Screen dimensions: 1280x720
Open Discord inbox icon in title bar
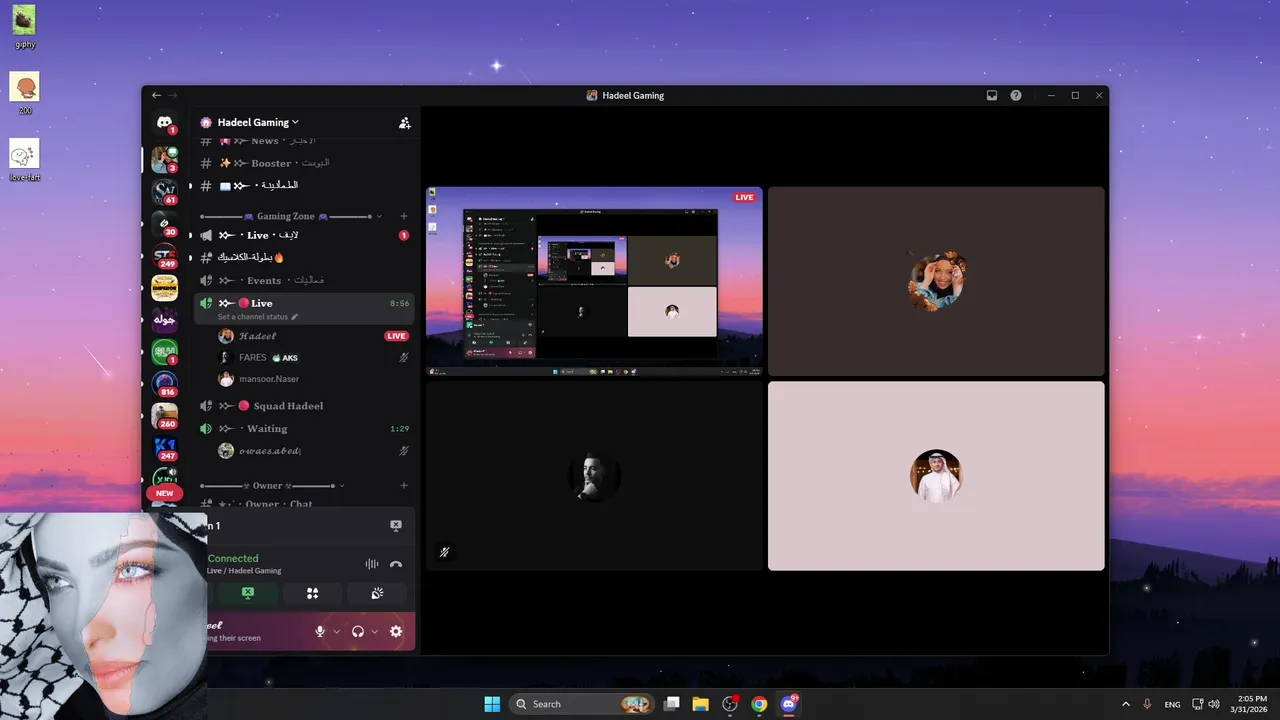[992, 95]
